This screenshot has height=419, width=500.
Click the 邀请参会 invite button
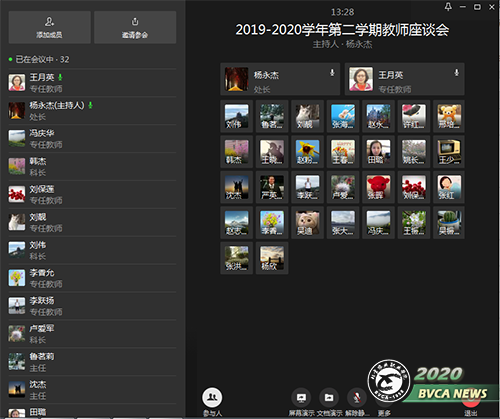coord(135,27)
